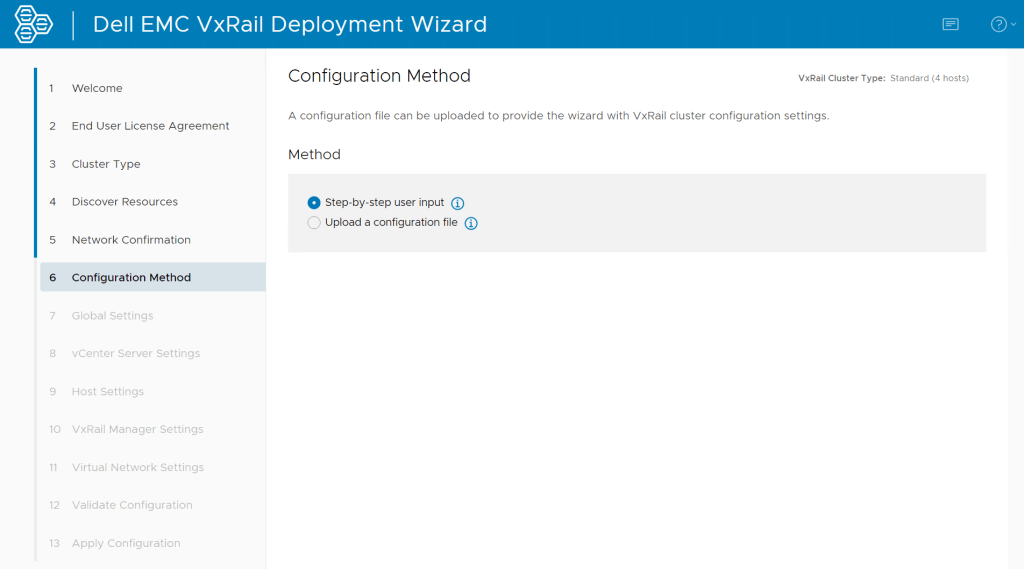Select the Configuration Method step in sidebar

click(131, 278)
